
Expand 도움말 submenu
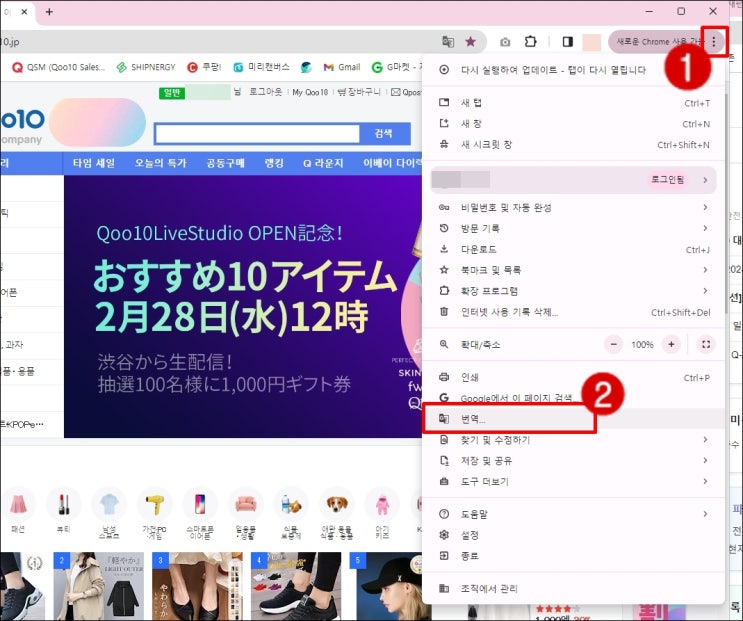pos(573,514)
